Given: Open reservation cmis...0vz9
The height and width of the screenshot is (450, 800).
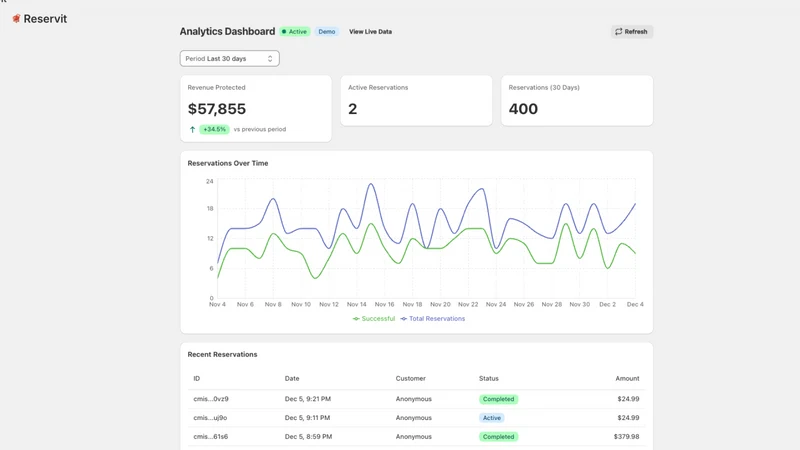Looking at the screenshot, I should [x=211, y=399].
